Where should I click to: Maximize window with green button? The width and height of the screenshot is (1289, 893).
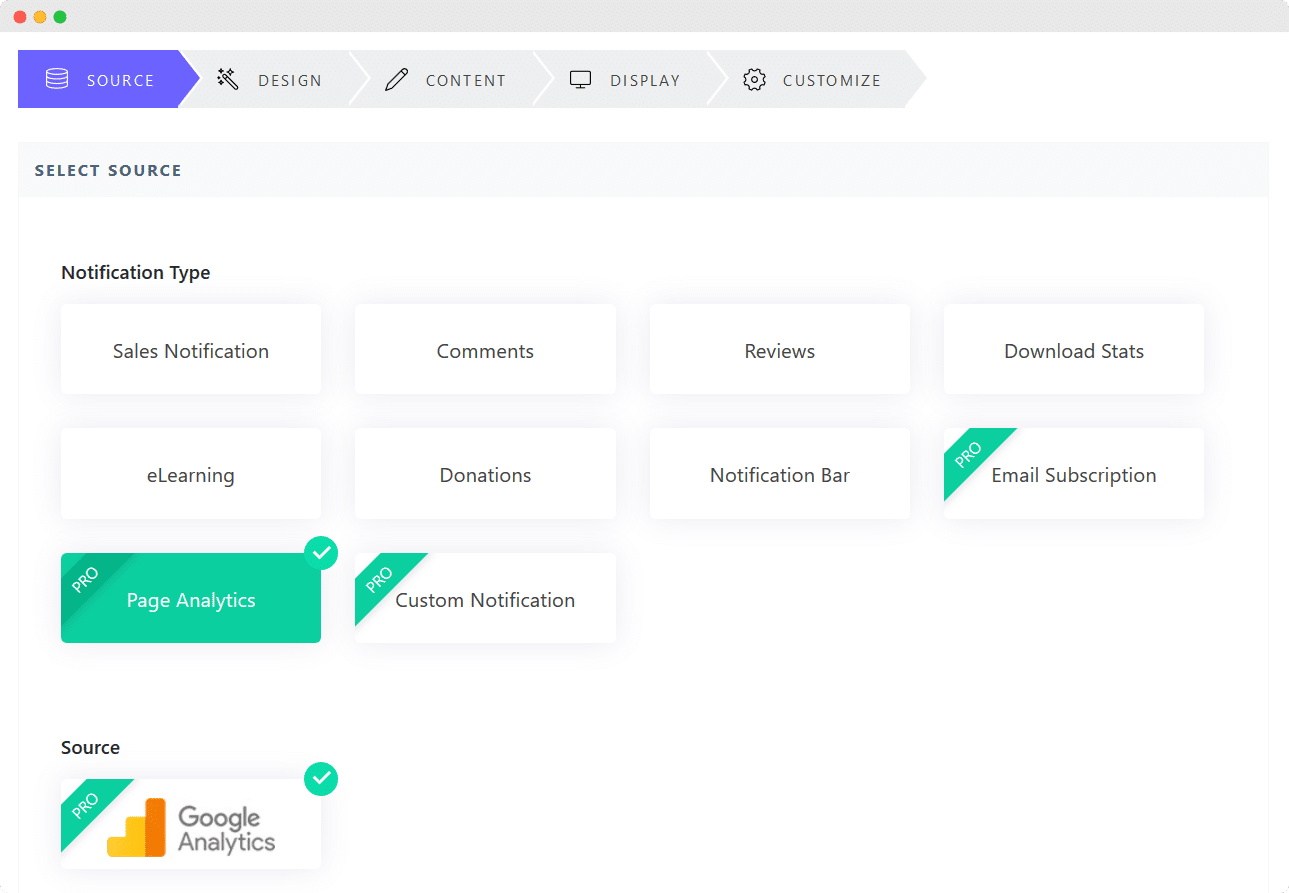point(60,17)
